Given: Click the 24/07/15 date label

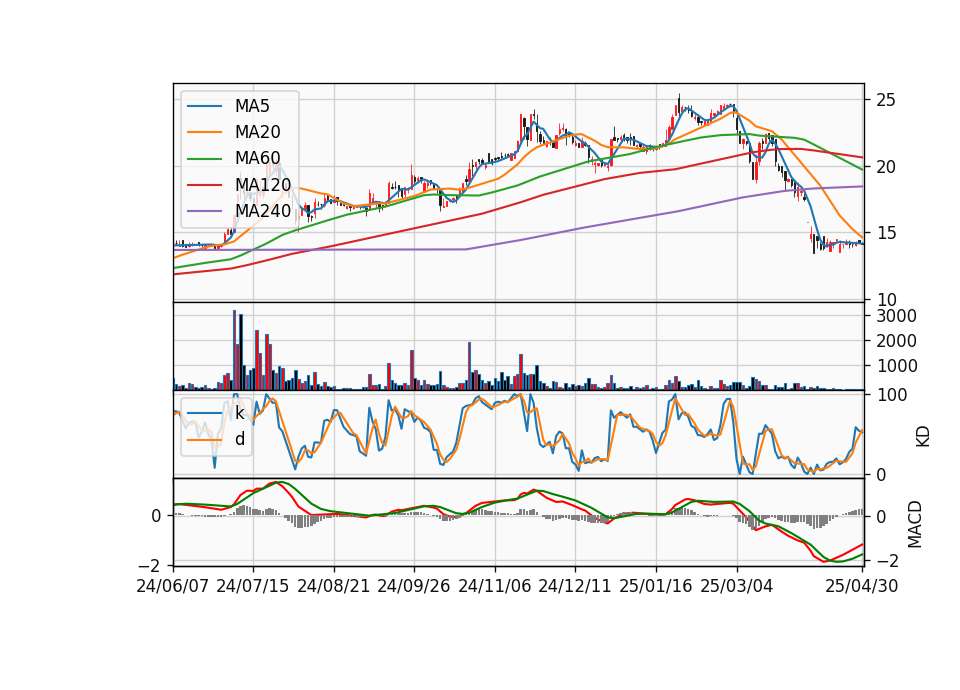Looking at the screenshot, I should (x=253, y=587).
